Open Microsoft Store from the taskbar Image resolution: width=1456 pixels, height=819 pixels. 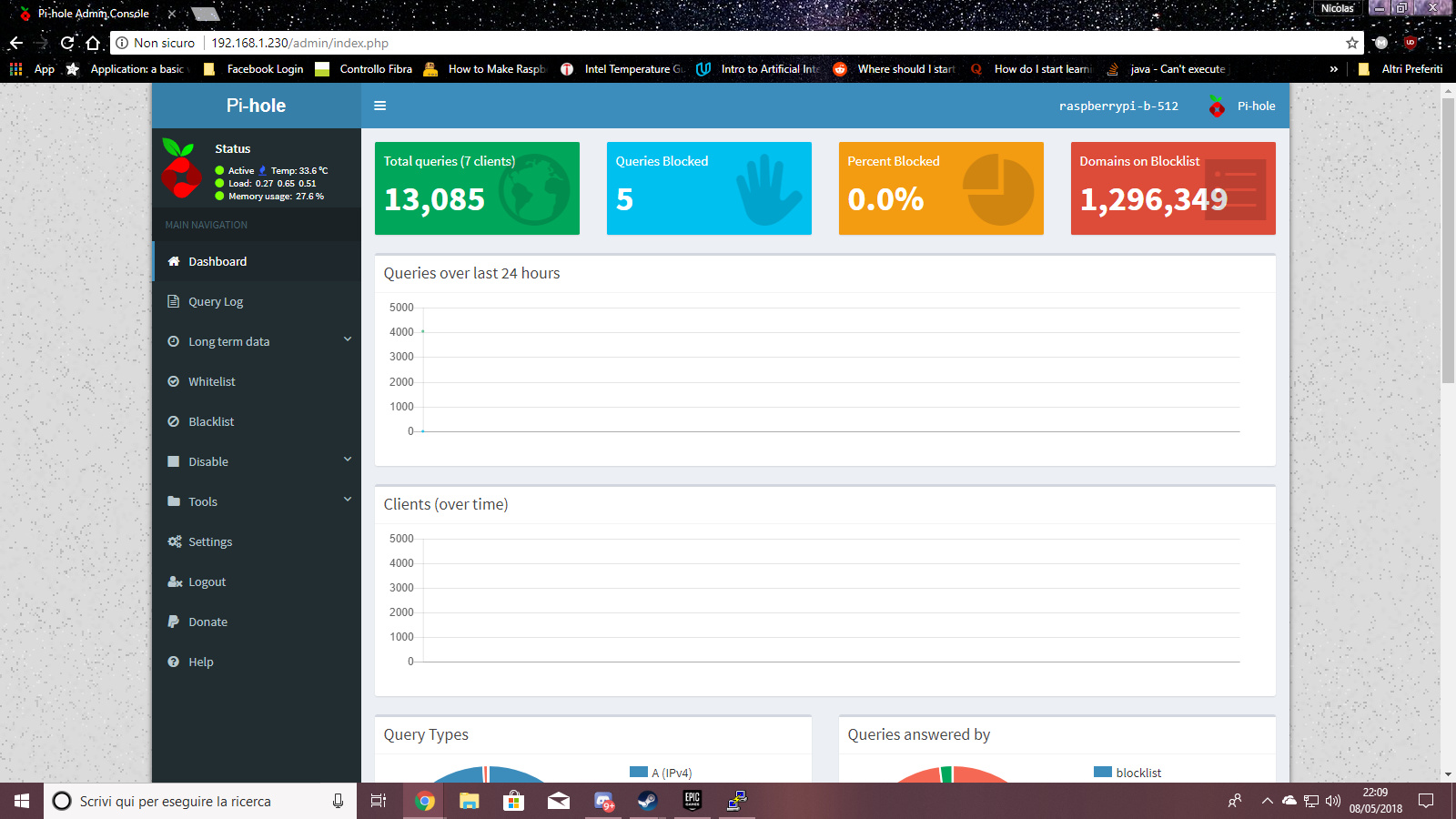tap(514, 801)
